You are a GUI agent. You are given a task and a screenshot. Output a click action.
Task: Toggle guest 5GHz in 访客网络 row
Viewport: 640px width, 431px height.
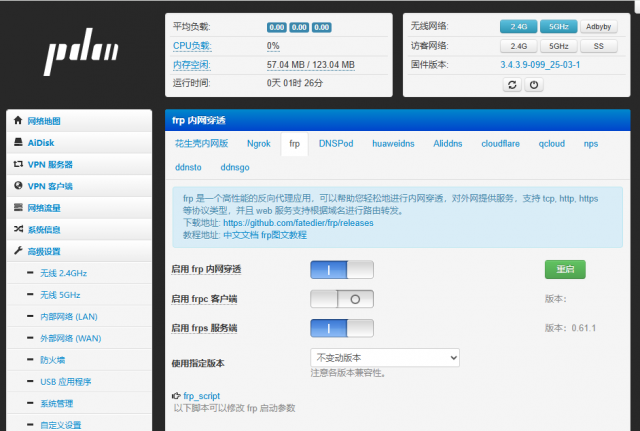[558, 46]
